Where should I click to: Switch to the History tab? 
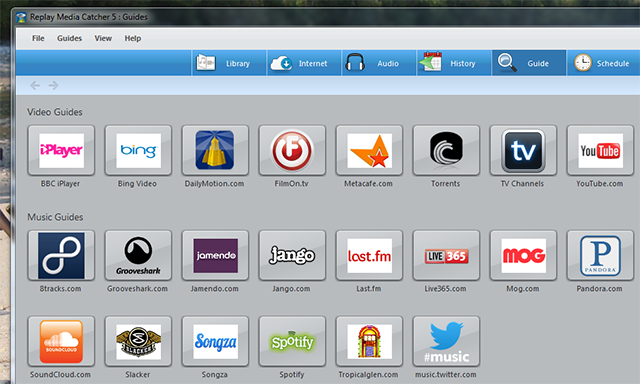[x=454, y=63]
